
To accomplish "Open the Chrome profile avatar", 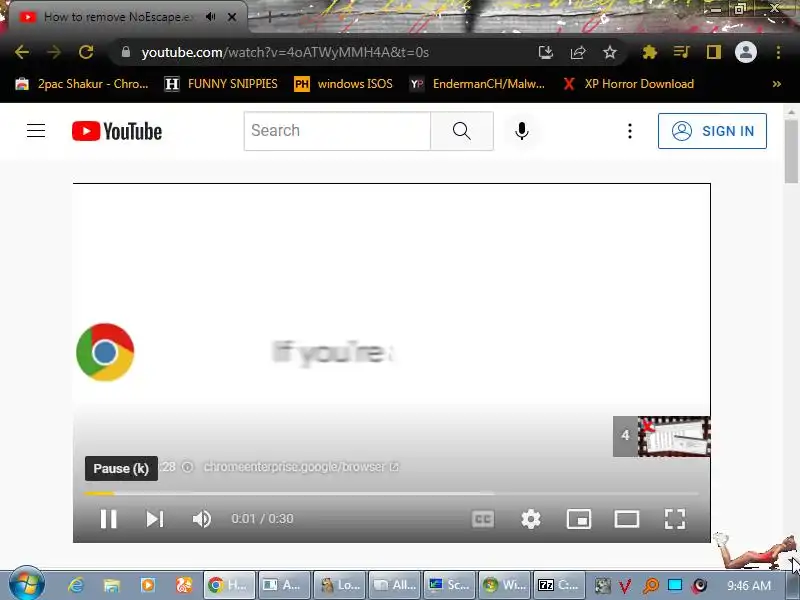I will click(745, 52).
